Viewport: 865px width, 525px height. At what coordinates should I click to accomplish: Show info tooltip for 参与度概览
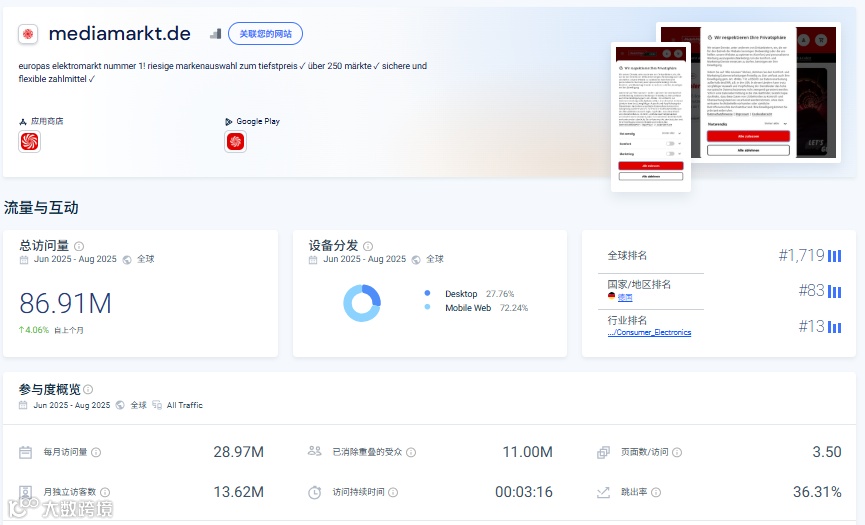tap(88, 389)
